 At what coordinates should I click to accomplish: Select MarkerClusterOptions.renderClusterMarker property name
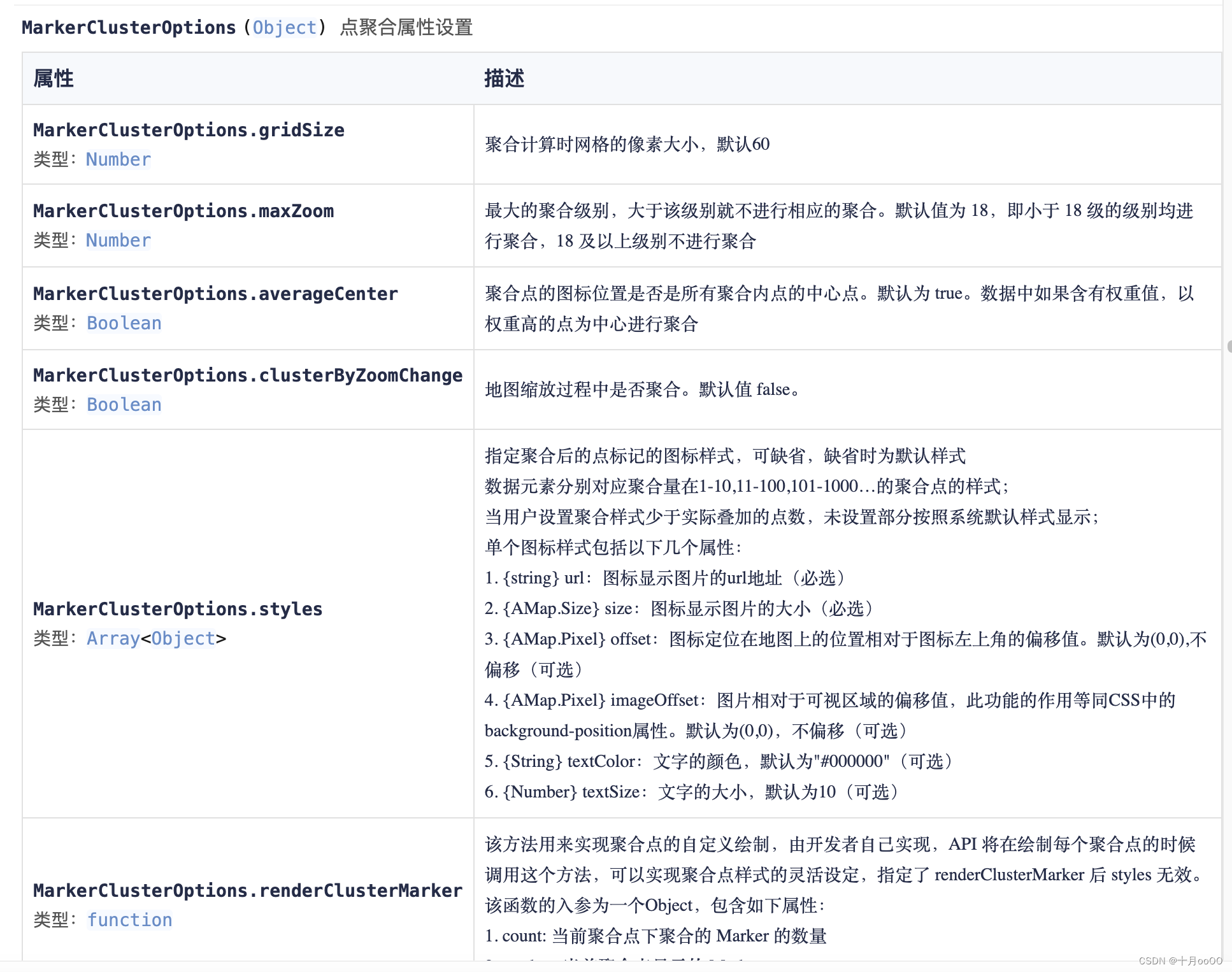(248, 890)
